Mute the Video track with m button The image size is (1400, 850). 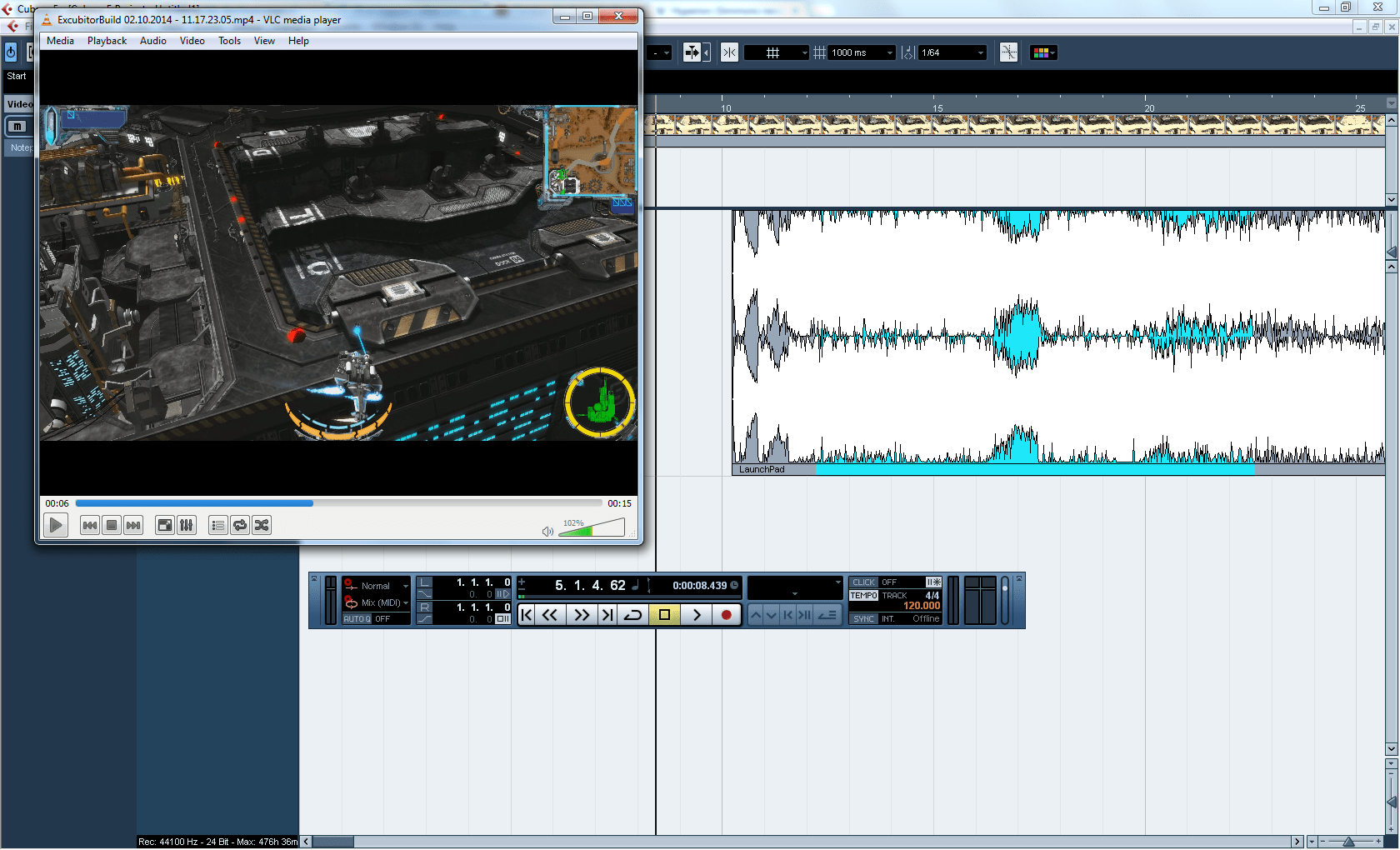(17, 127)
